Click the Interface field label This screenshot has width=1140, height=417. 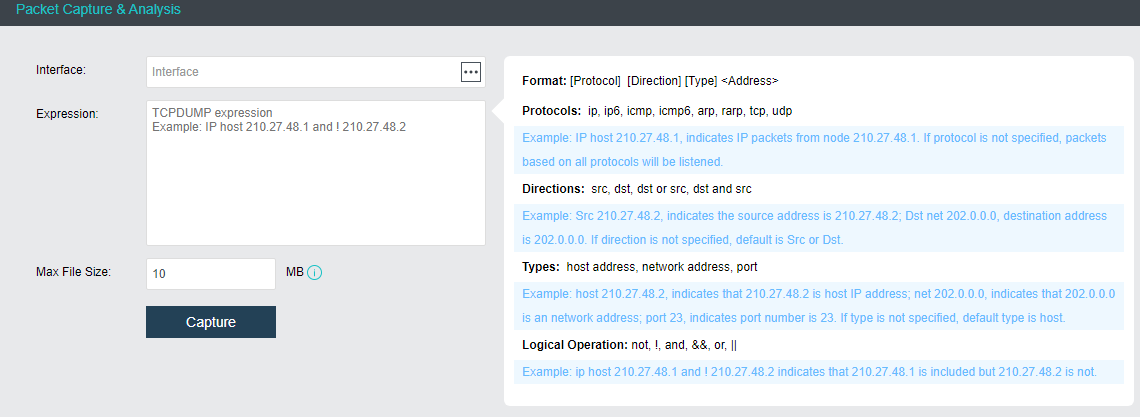coord(61,70)
